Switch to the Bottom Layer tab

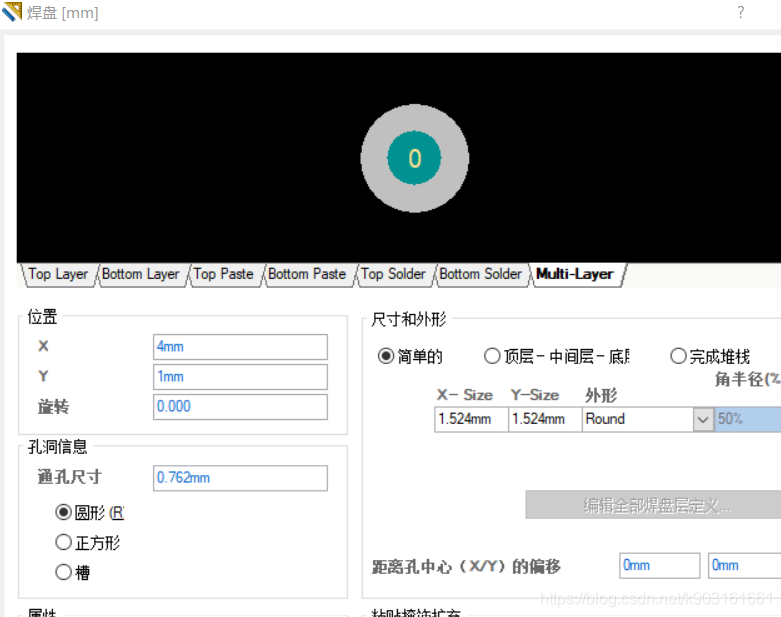point(140,274)
